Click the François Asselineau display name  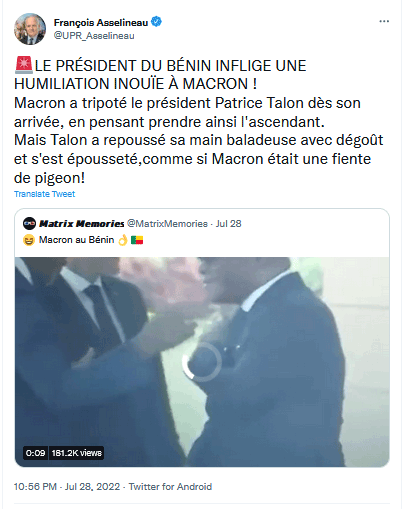pos(101,23)
